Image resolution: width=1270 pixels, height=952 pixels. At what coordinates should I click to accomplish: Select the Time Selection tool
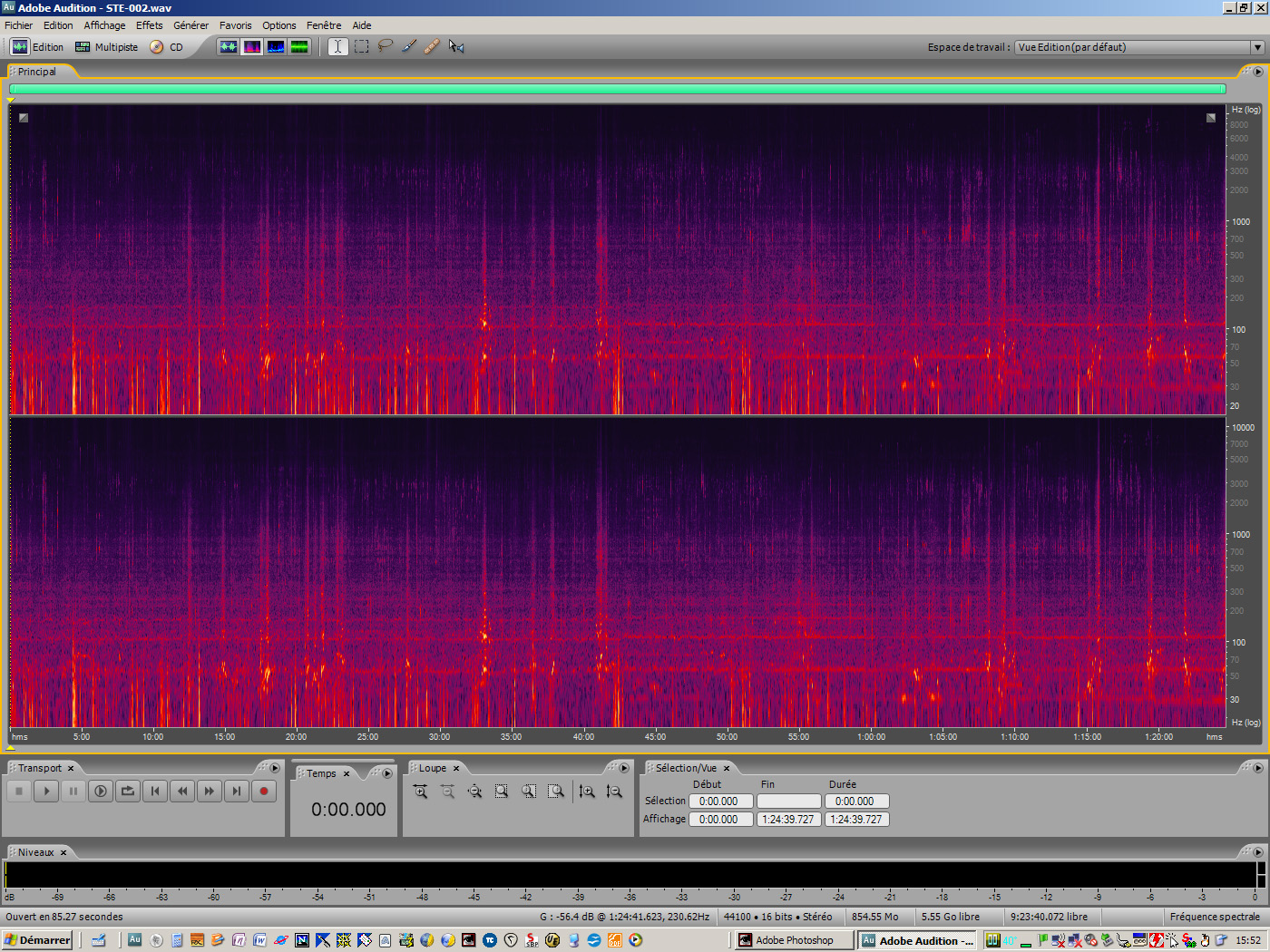tap(337, 46)
